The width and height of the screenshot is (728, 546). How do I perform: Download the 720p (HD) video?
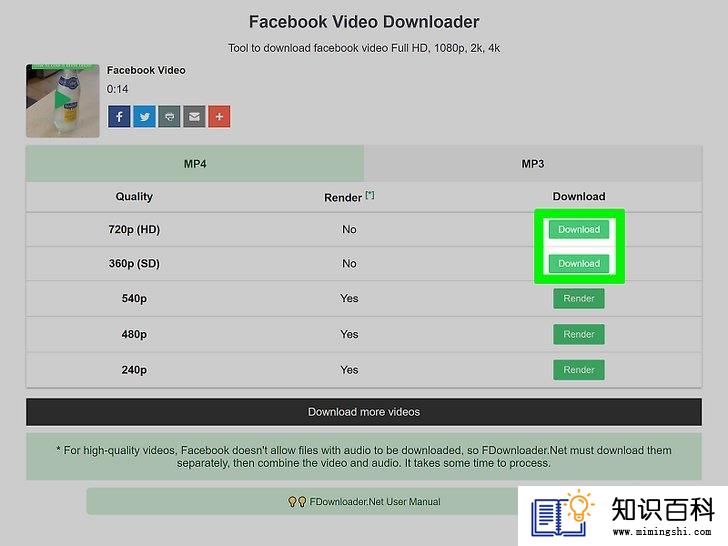(579, 229)
